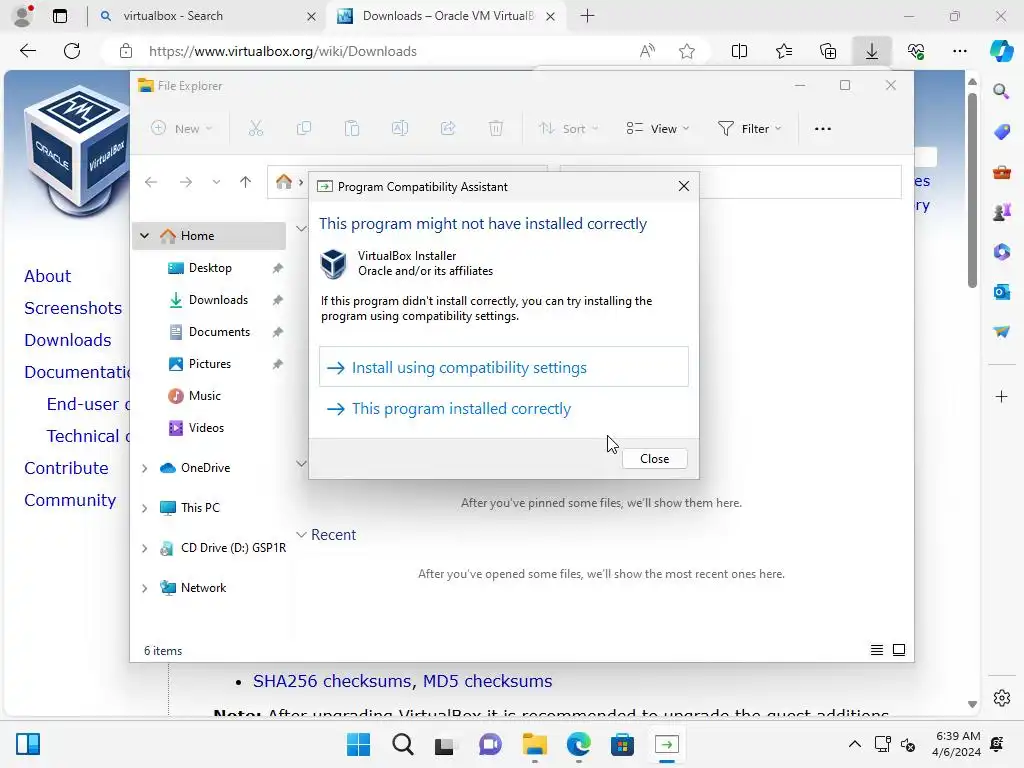Click Close button in Compatibility Assistant
Screen dimensions: 1024x768
click(654, 458)
